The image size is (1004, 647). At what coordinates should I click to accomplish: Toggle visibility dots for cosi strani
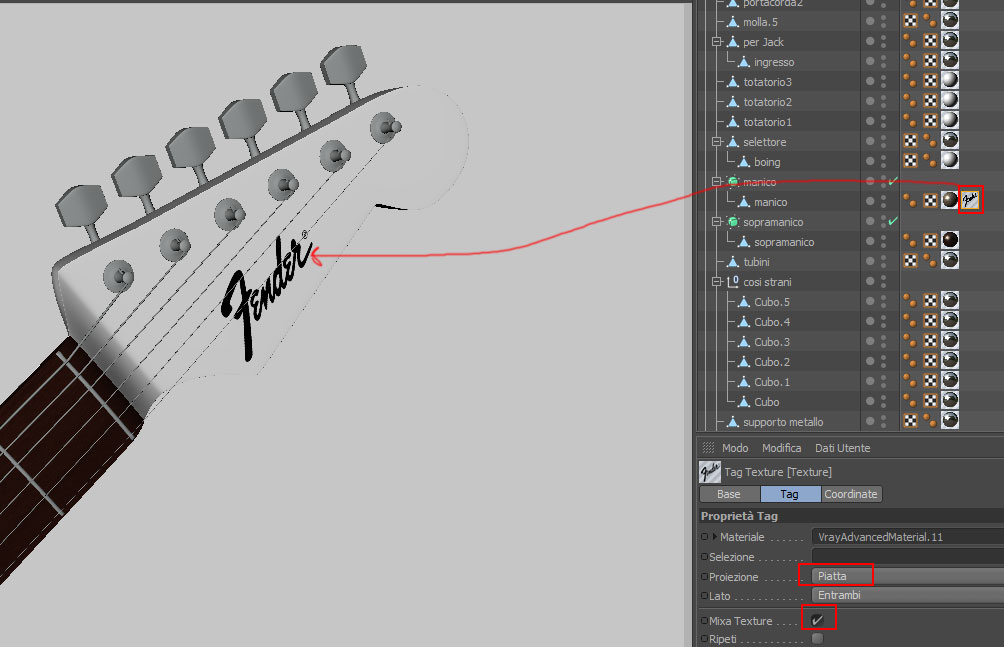coord(884,281)
